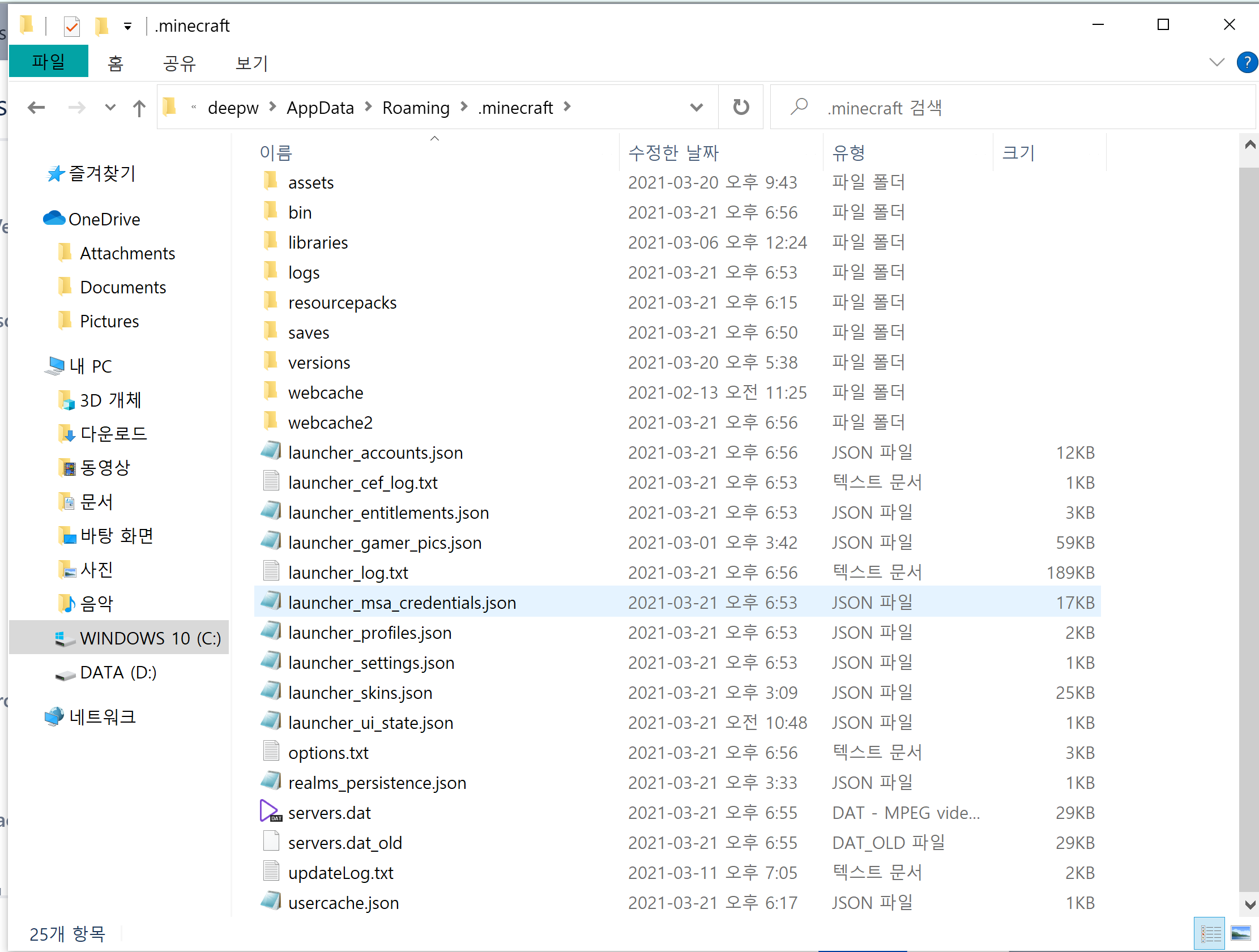The image size is (1259, 952).
Task: Select DATA (D:) drive in sidebar
Action: 118,673
